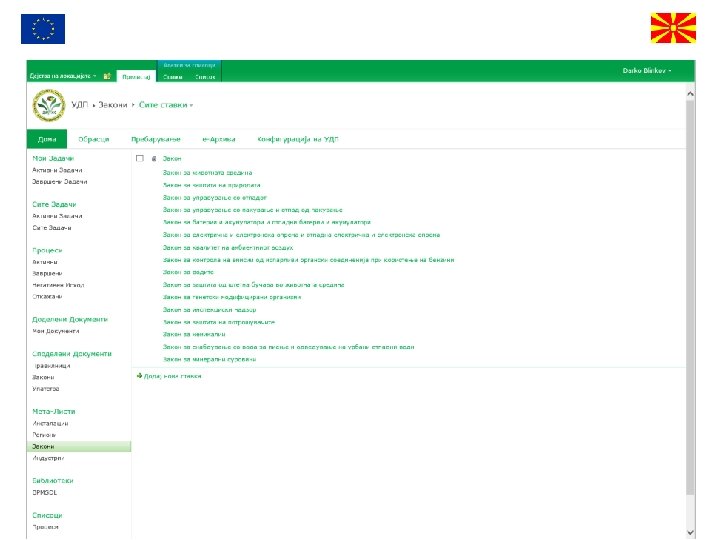This screenshot has width=720, height=540.
Task: Open Негативен Исход in sidebar
Action: point(58,285)
